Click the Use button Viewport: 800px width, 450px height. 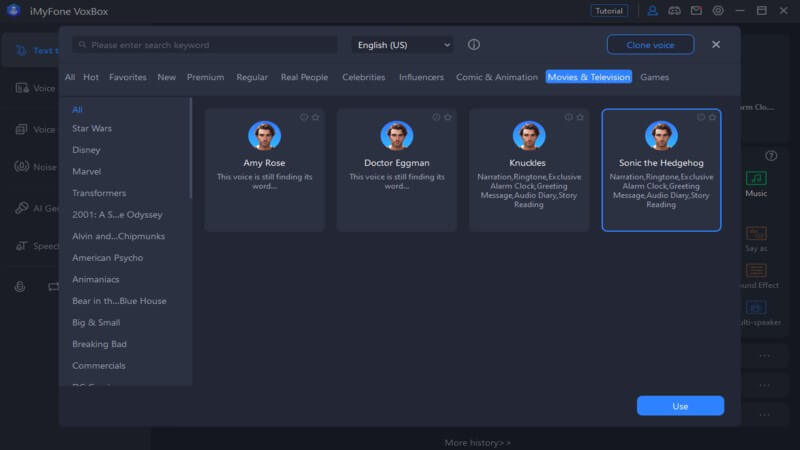tap(680, 406)
